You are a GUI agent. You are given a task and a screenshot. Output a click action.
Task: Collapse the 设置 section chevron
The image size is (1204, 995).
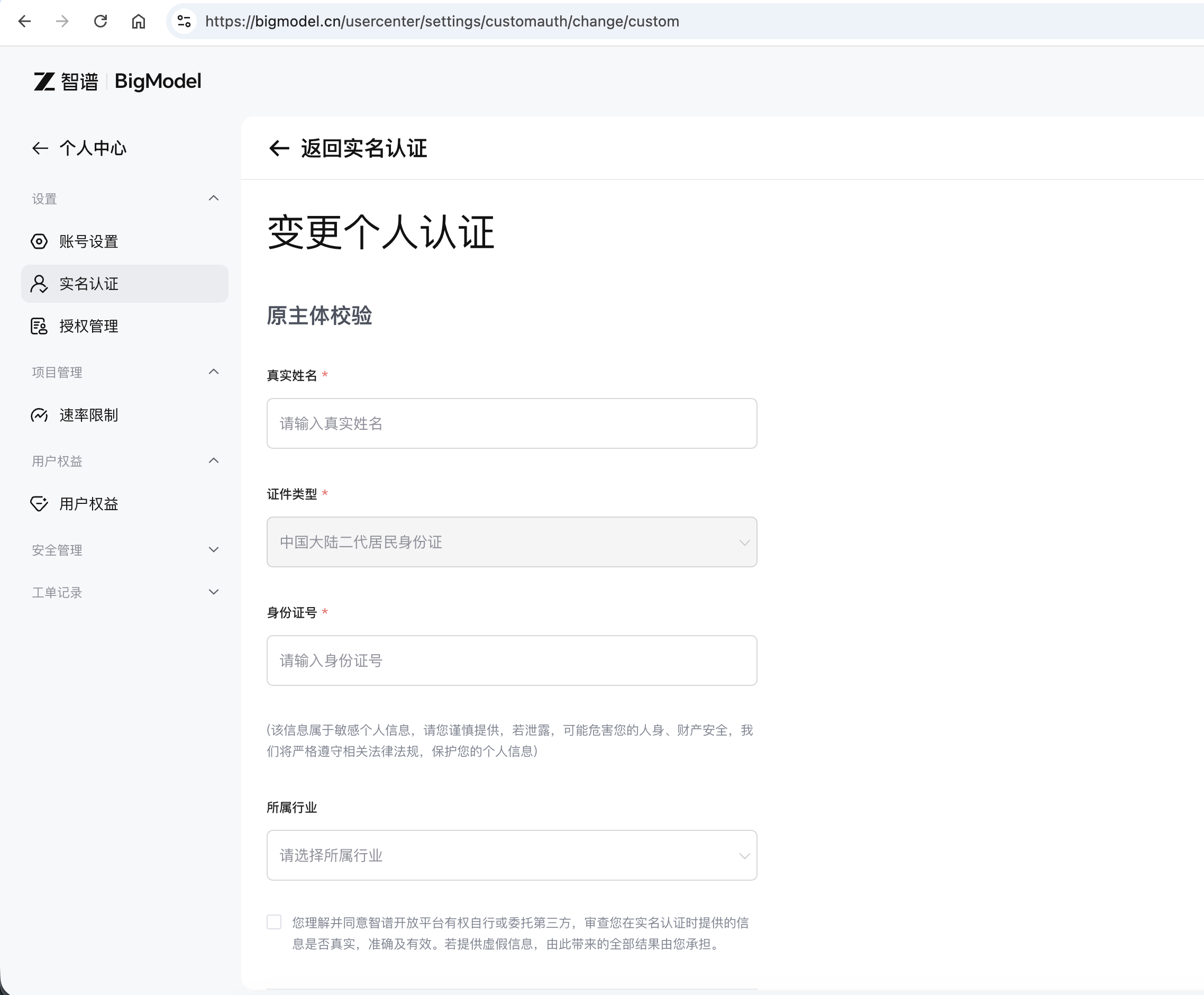coord(214,198)
